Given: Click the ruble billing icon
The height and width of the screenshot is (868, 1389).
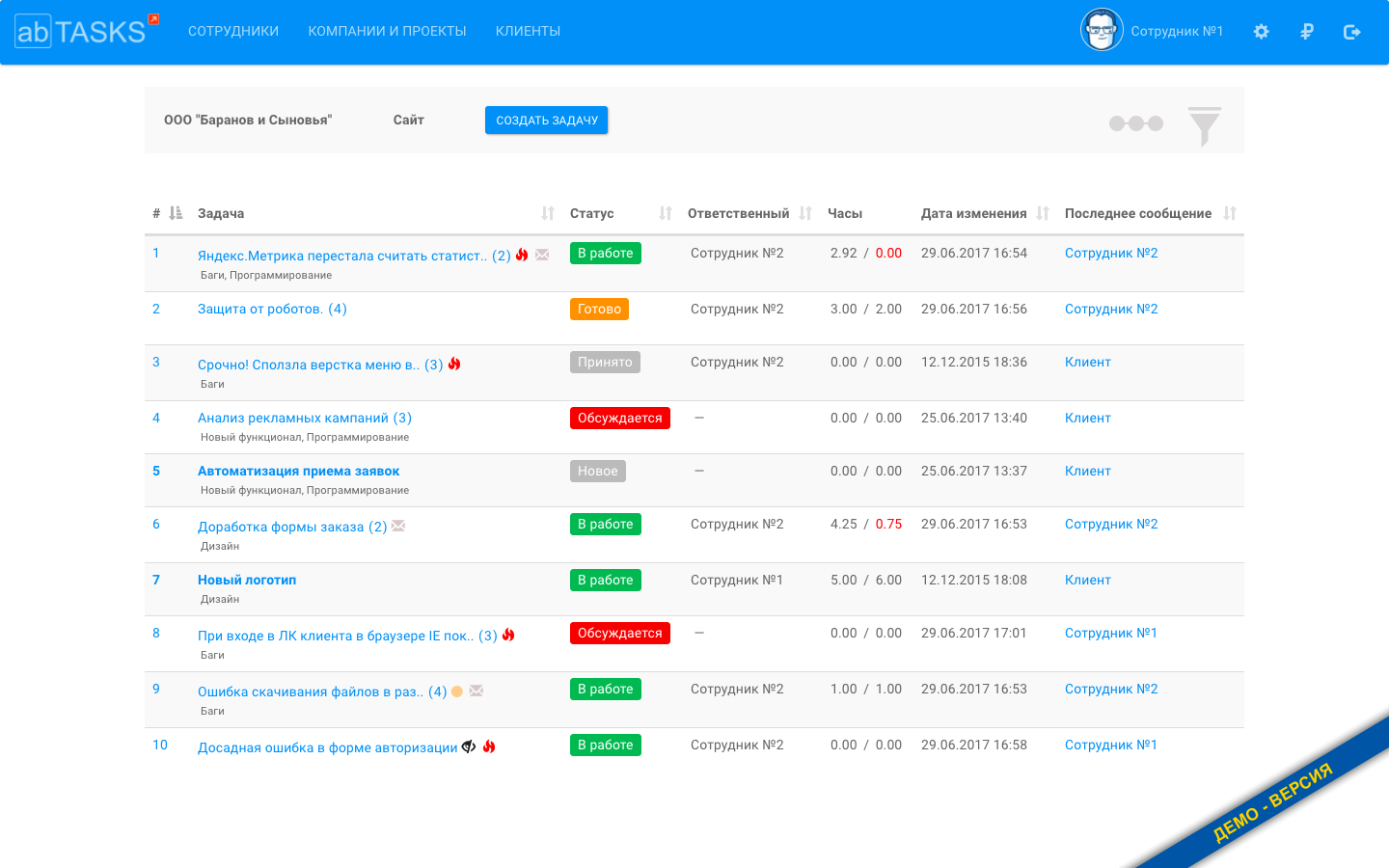Looking at the screenshot, I should (1306, 31).
